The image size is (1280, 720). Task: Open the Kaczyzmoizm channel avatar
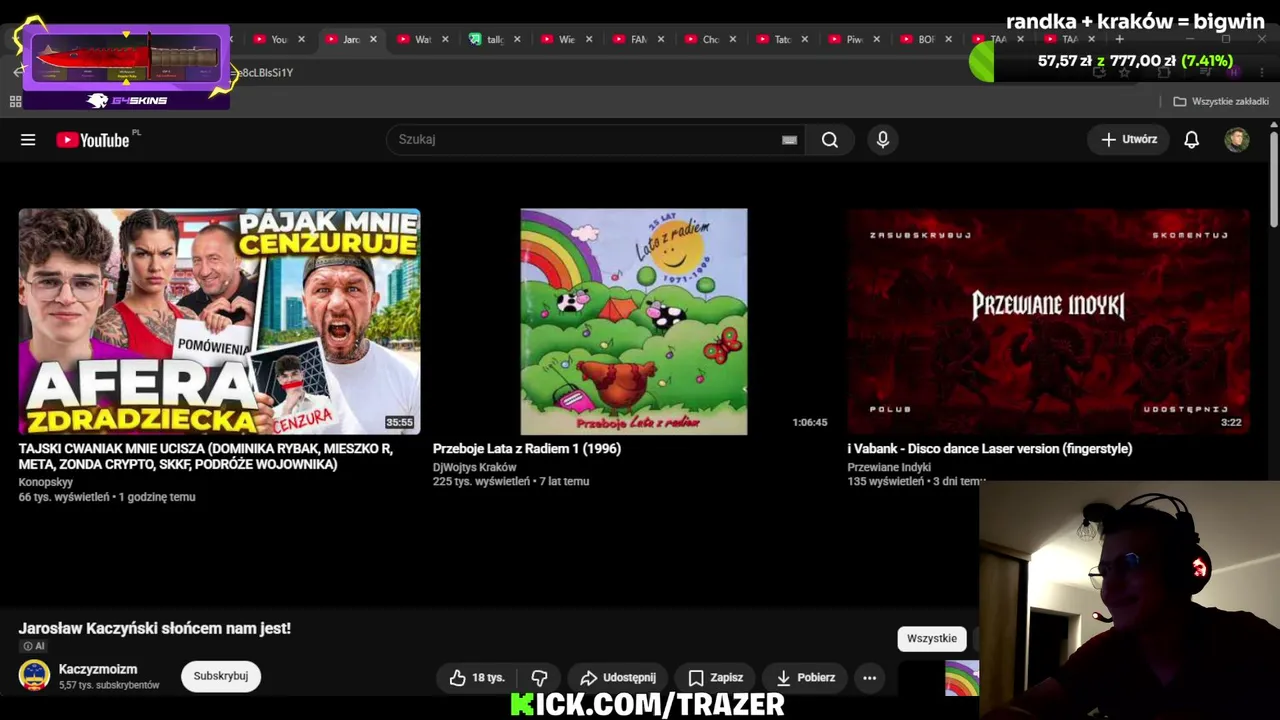tap(35, 676)
